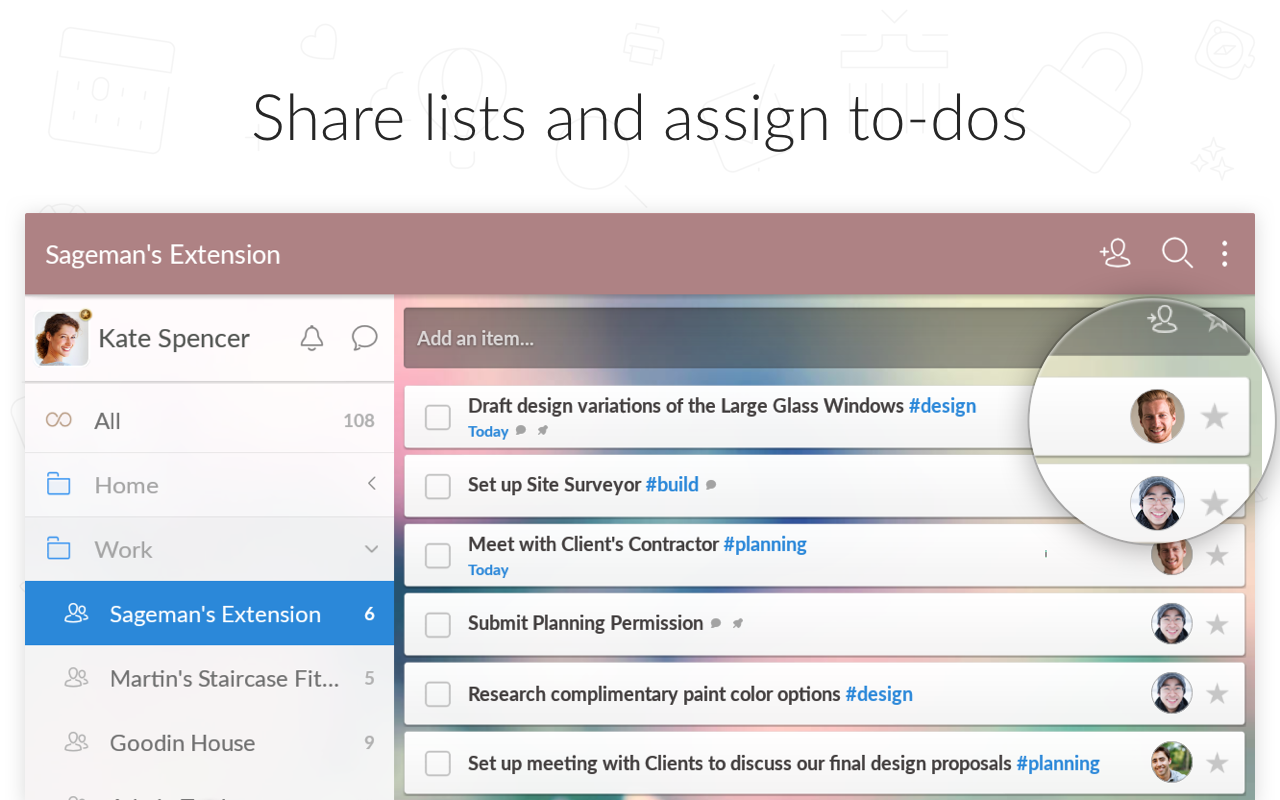Complete the Meet with Client's Contractor task
The image size is (1280, 800).
[x=437, y=555]
